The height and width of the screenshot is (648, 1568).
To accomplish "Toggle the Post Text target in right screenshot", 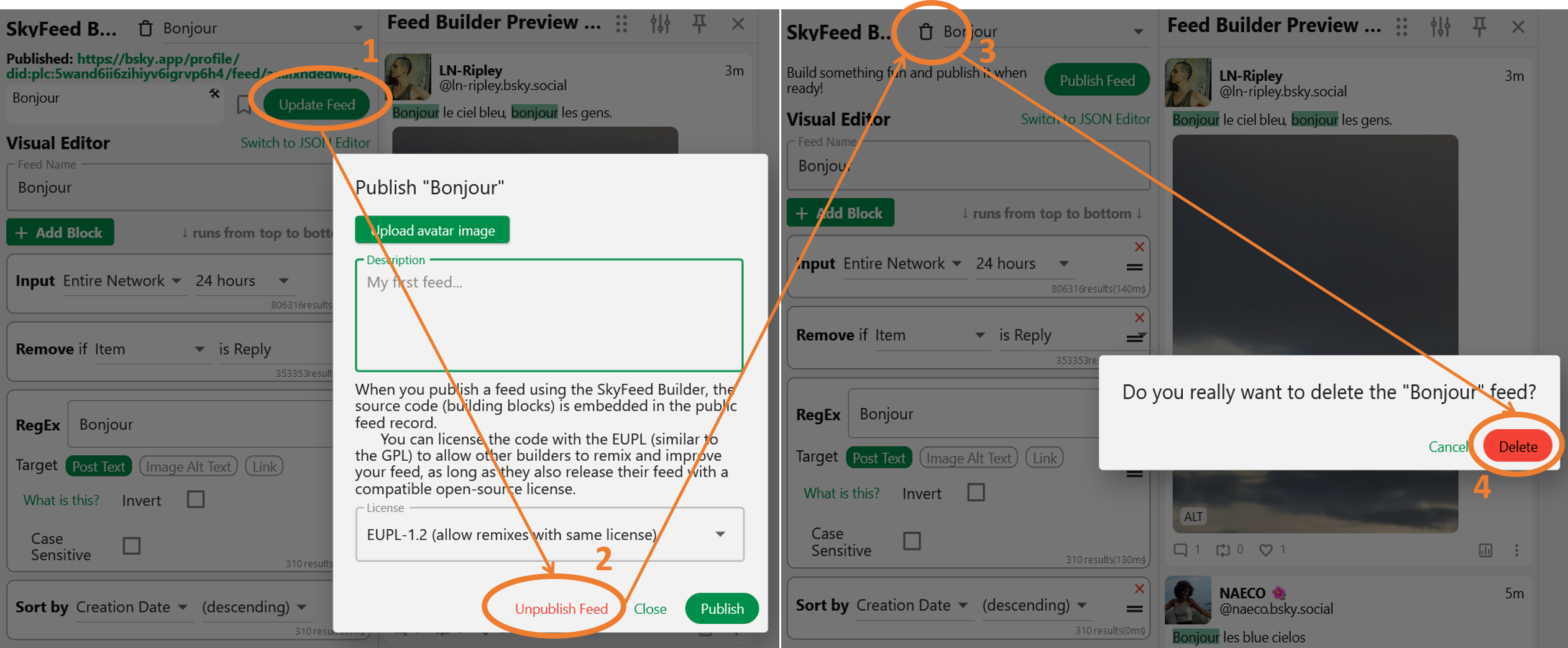I will (x=879, y=458).
